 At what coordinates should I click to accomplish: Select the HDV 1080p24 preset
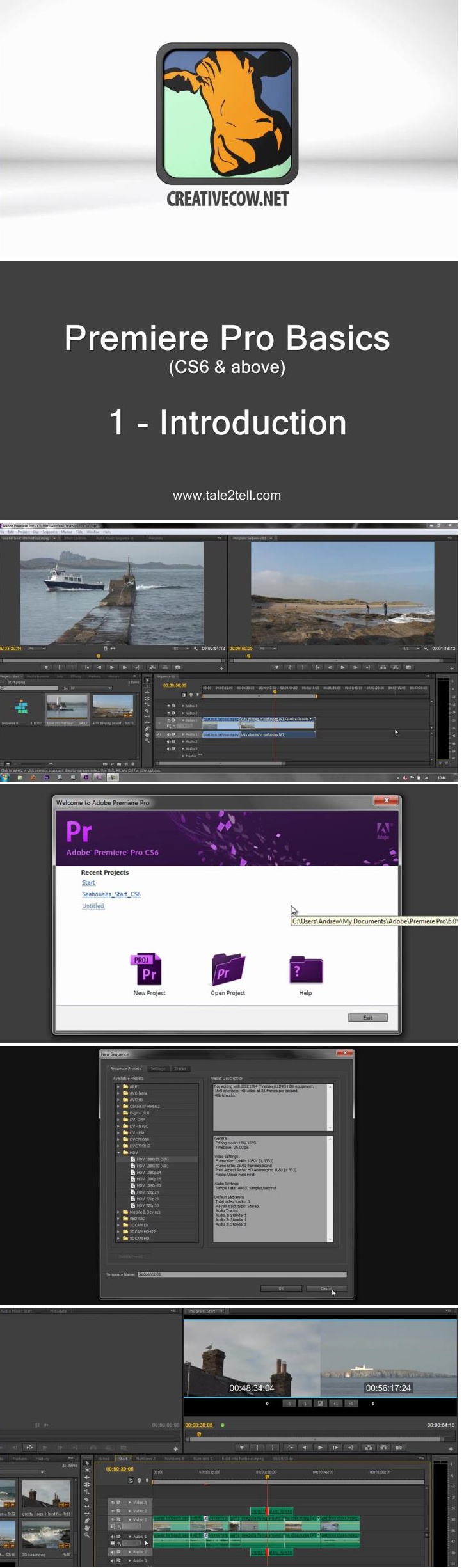[x=148, y=1173]
